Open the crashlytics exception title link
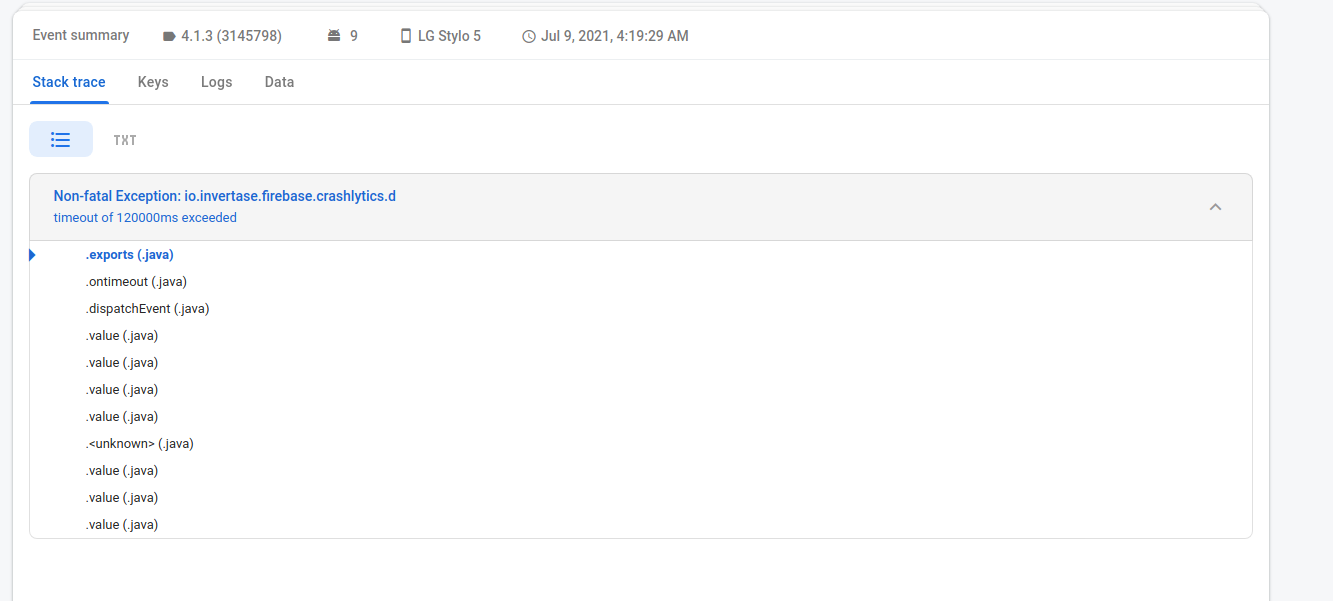1333x601 pixels. click(x=224, y=195)
